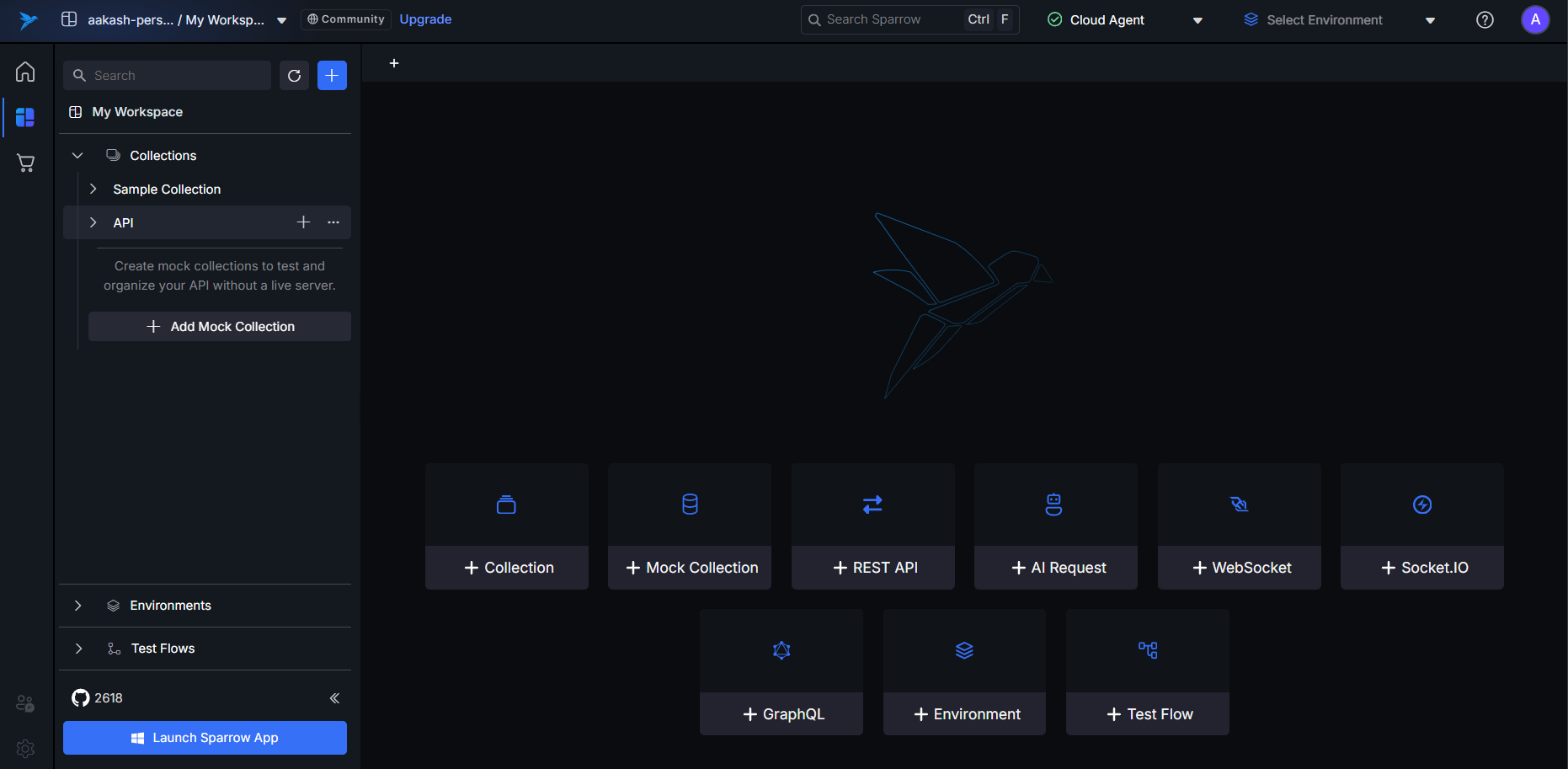Click the + Socket.IO button
Image resolution: width=1568 pixels, height=769 pixels.
(x=1422, y=568)
